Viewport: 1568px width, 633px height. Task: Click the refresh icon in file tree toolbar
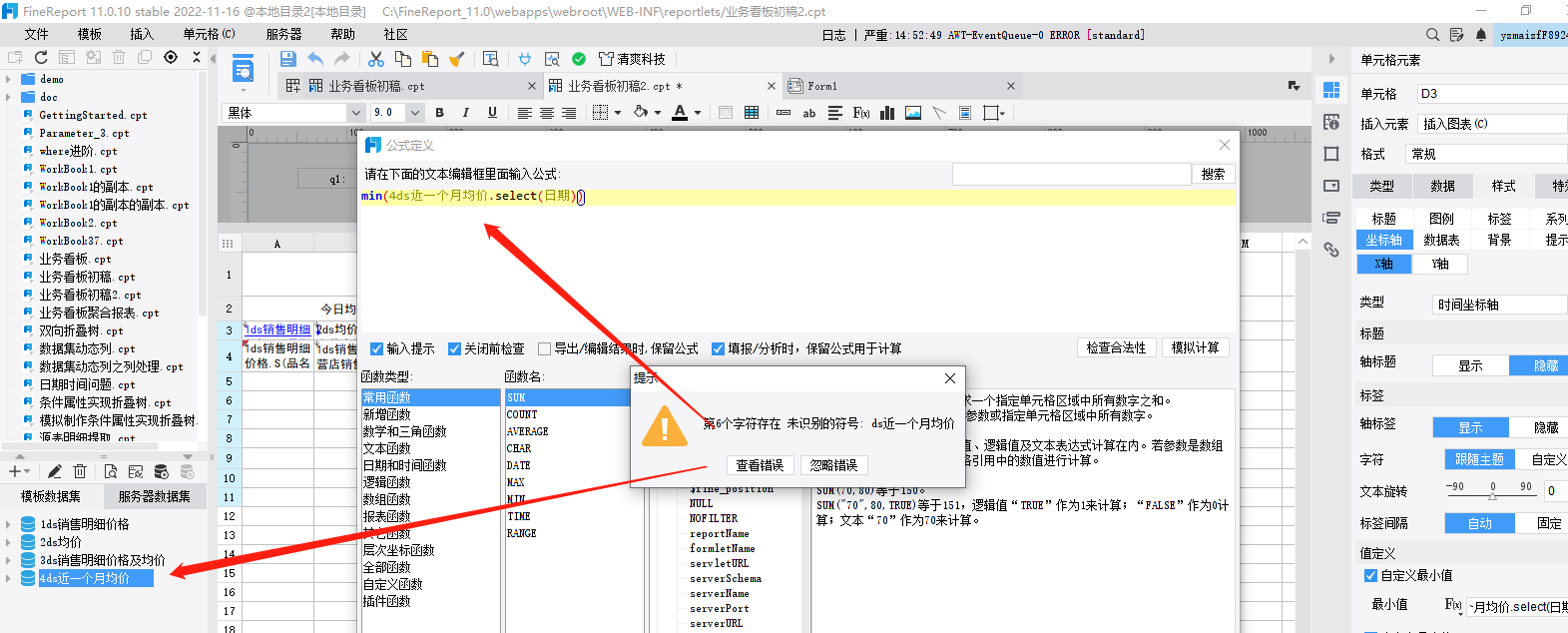(41, 58)
